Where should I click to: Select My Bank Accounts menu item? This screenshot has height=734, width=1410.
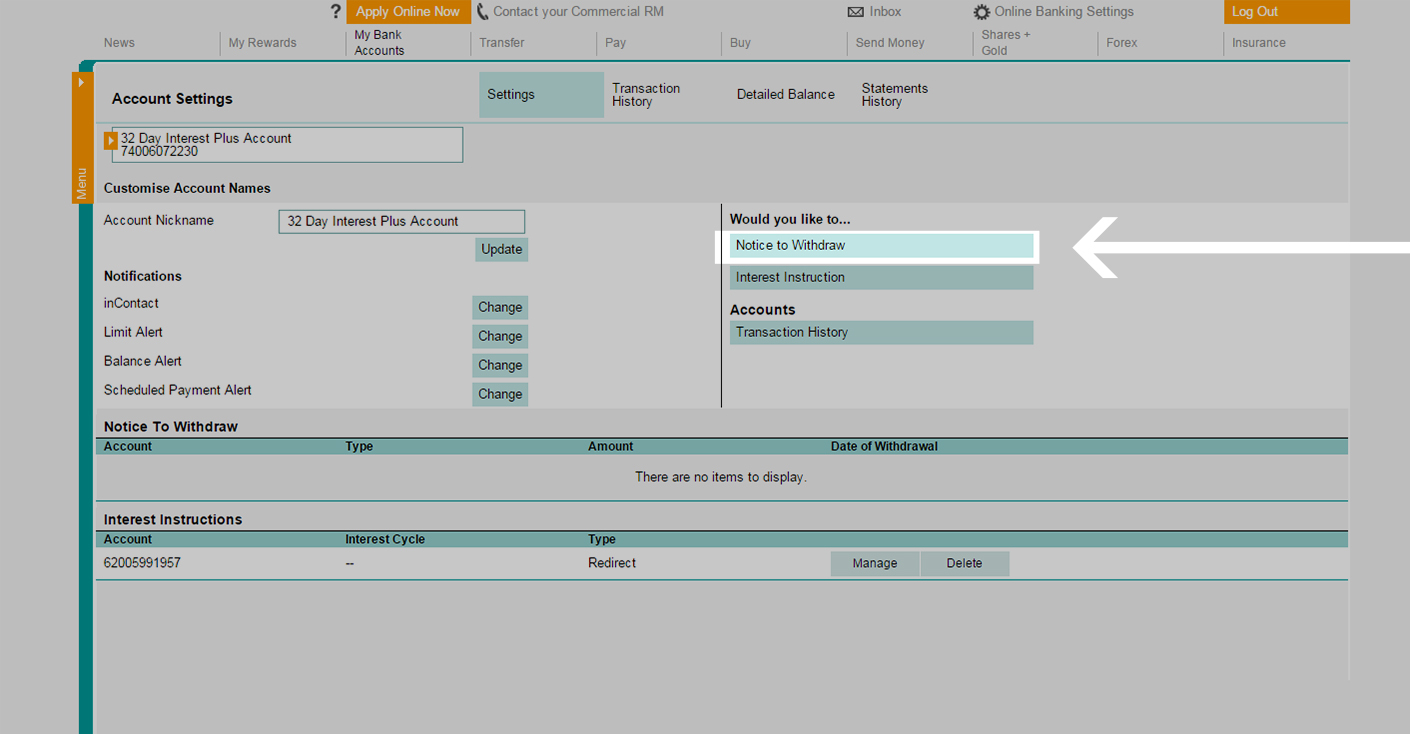[x=379, y=43]
